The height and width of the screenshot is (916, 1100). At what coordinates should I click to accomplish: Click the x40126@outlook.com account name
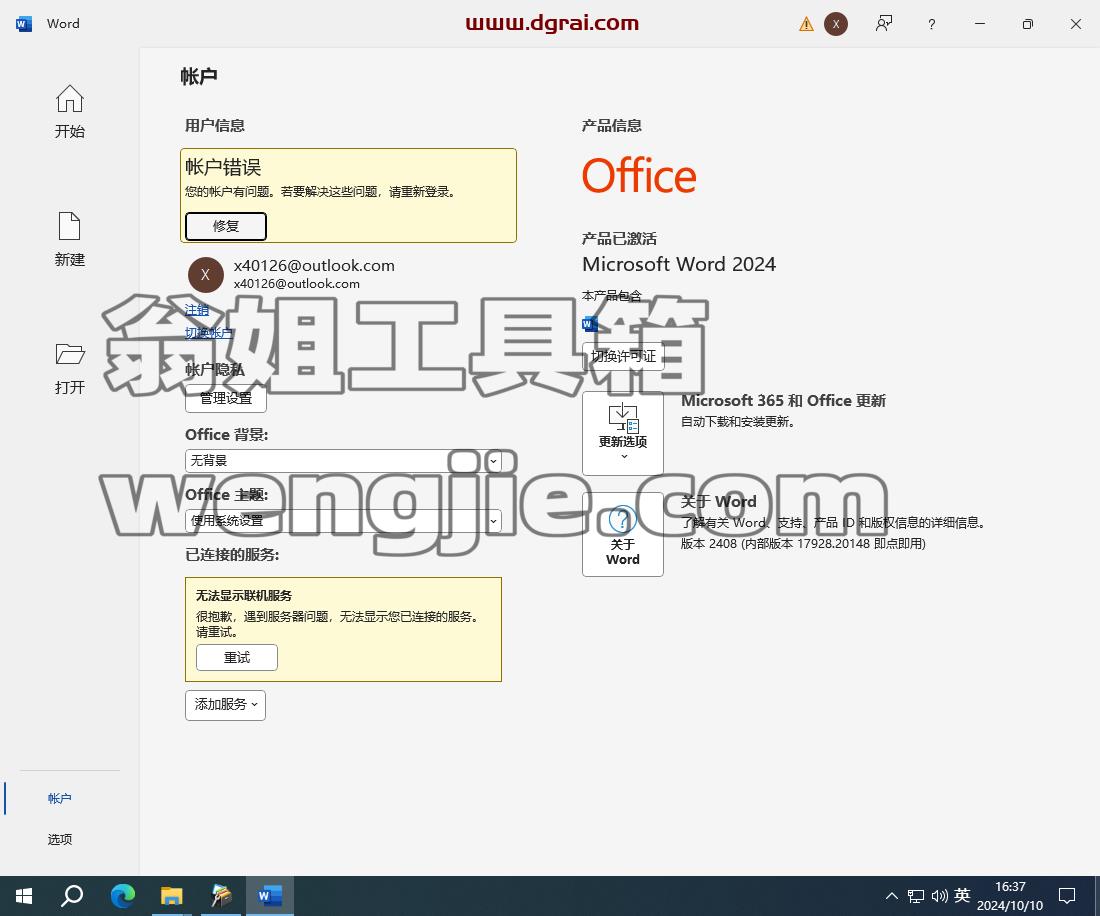tap(314, 265)
